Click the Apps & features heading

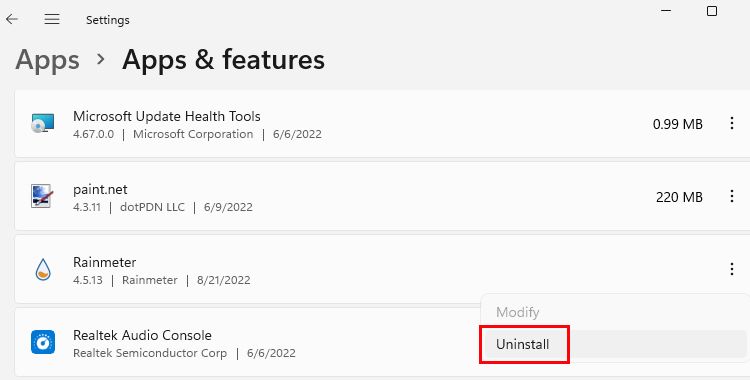[223, 60]
